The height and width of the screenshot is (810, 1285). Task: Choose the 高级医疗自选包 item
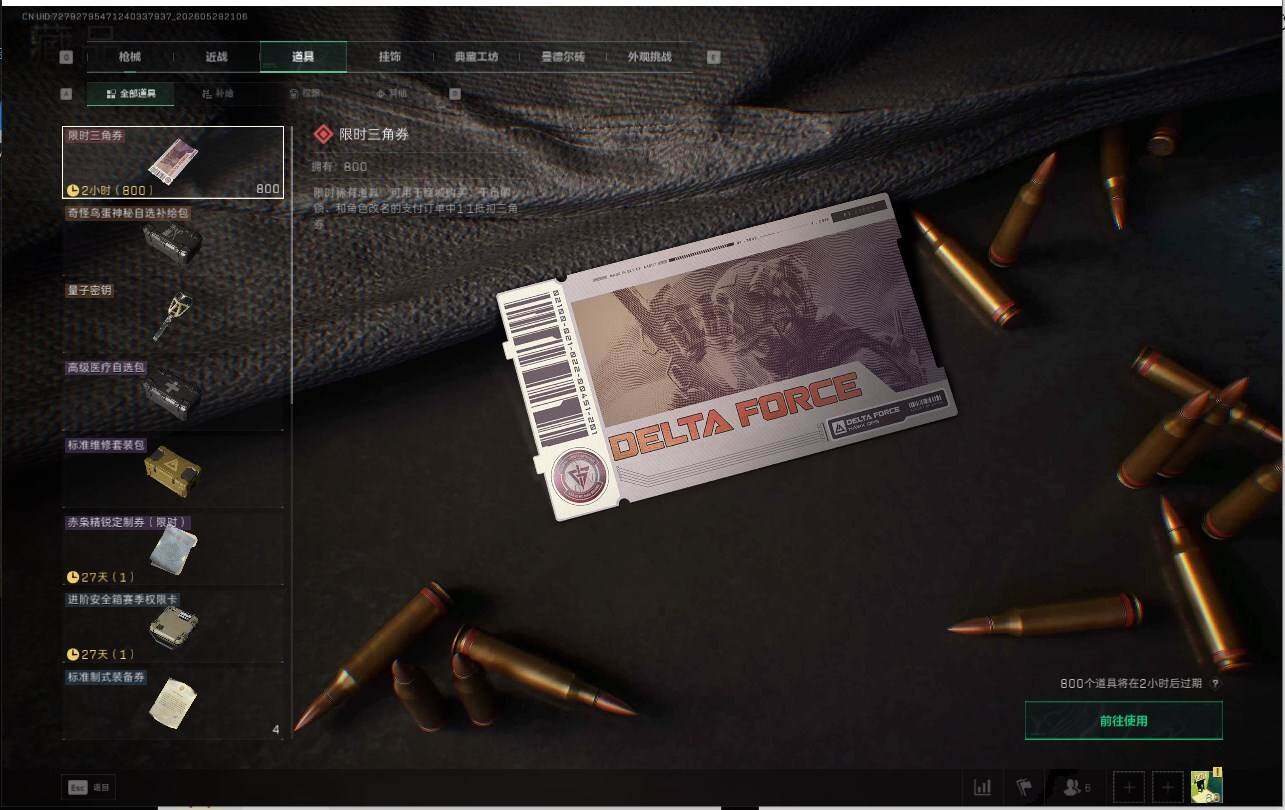pyautogui.click(x=173, y=394)
